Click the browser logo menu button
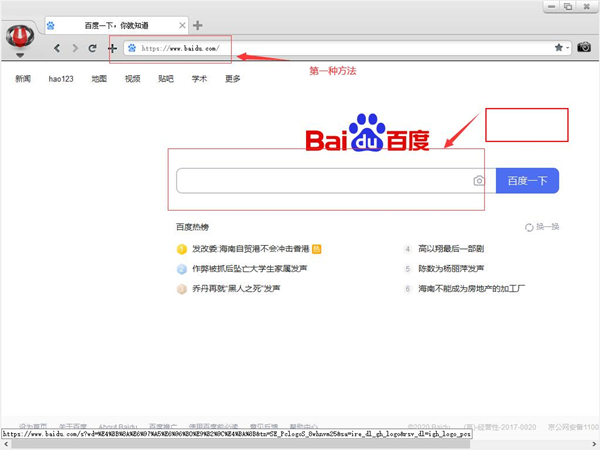Viewport: 600px width, 450px height. click(x=20, y=37)
